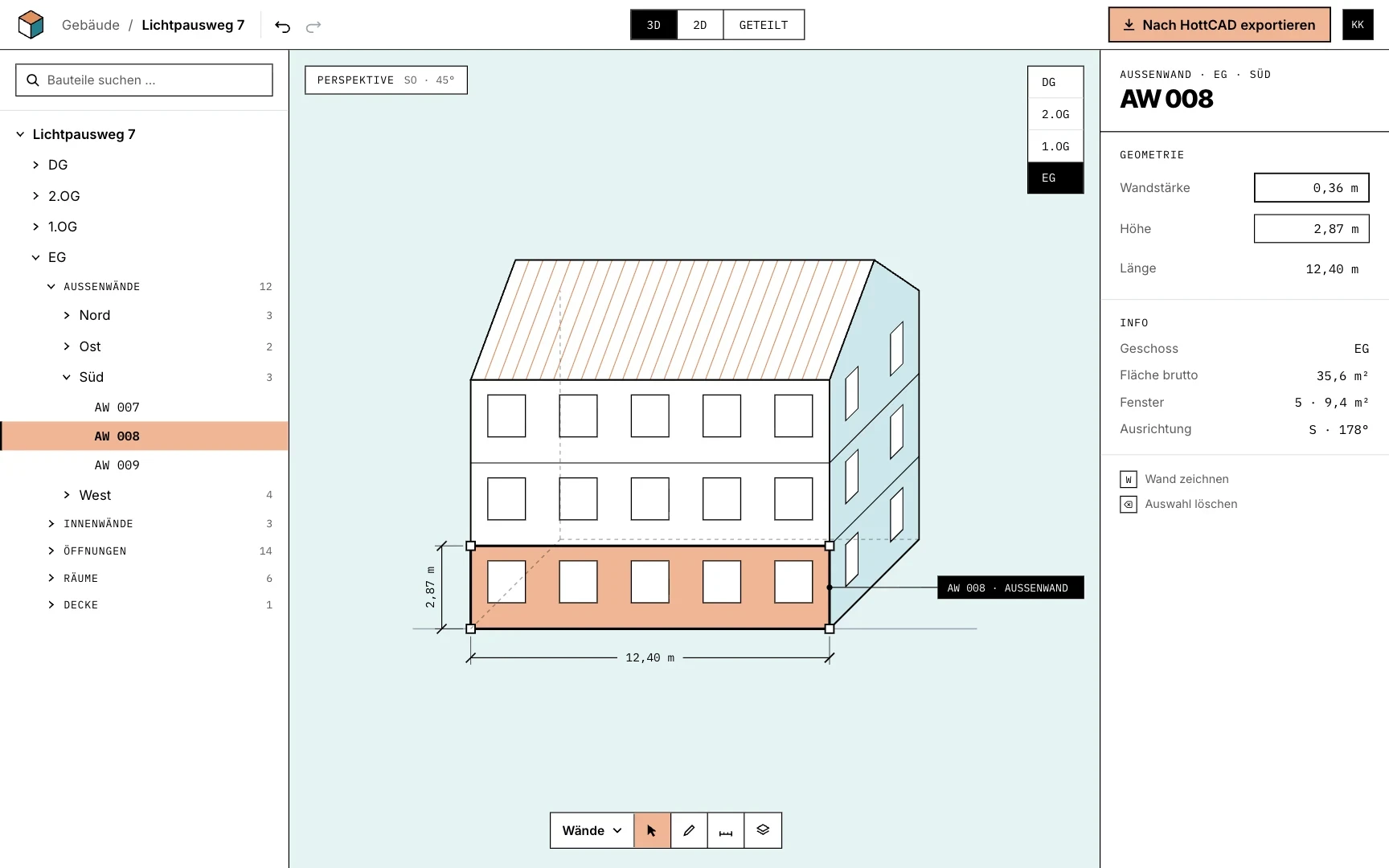Click the W wall draw shortcut icon
This screenshot has height=868, width=1389.
coord(1129,480)
